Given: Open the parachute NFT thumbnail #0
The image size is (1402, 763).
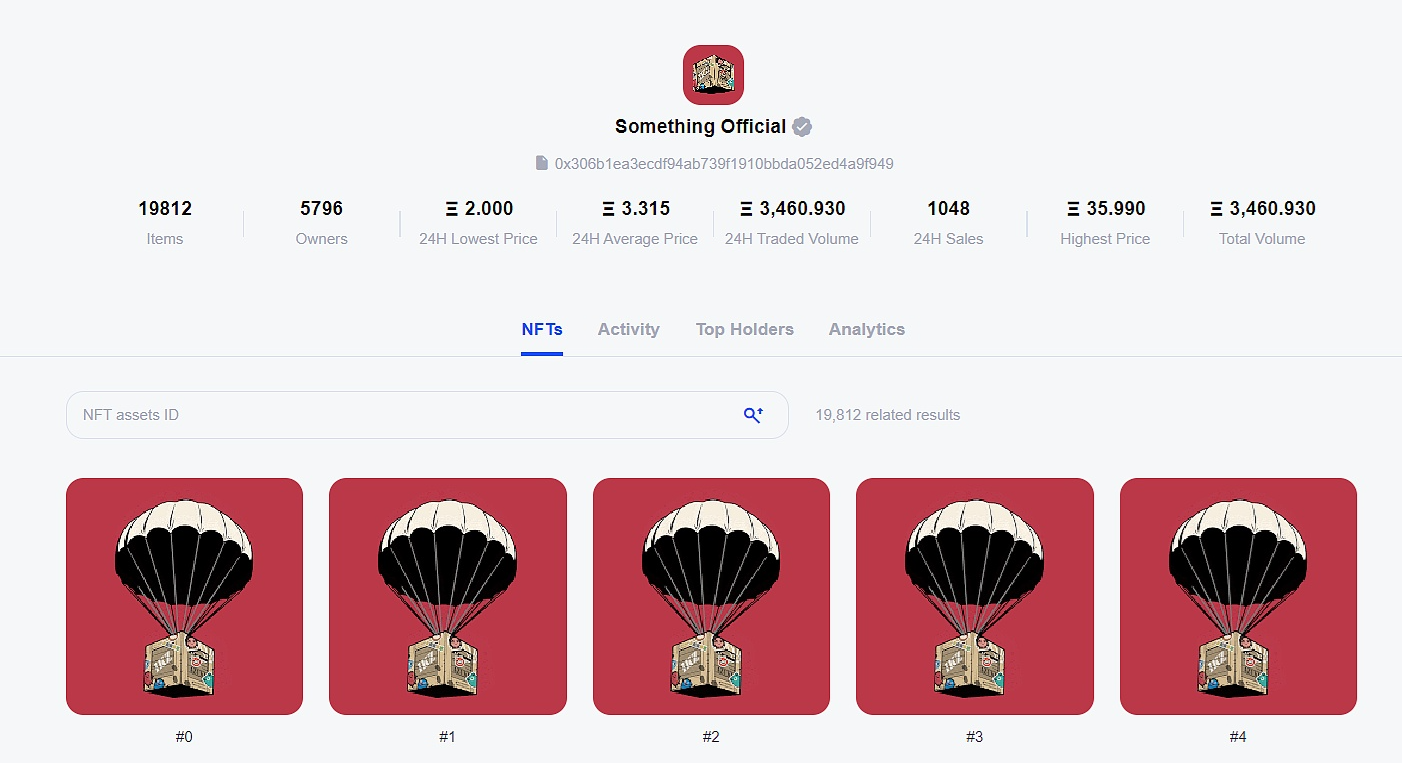Looking at the screenshot, I should pos(184,596).
